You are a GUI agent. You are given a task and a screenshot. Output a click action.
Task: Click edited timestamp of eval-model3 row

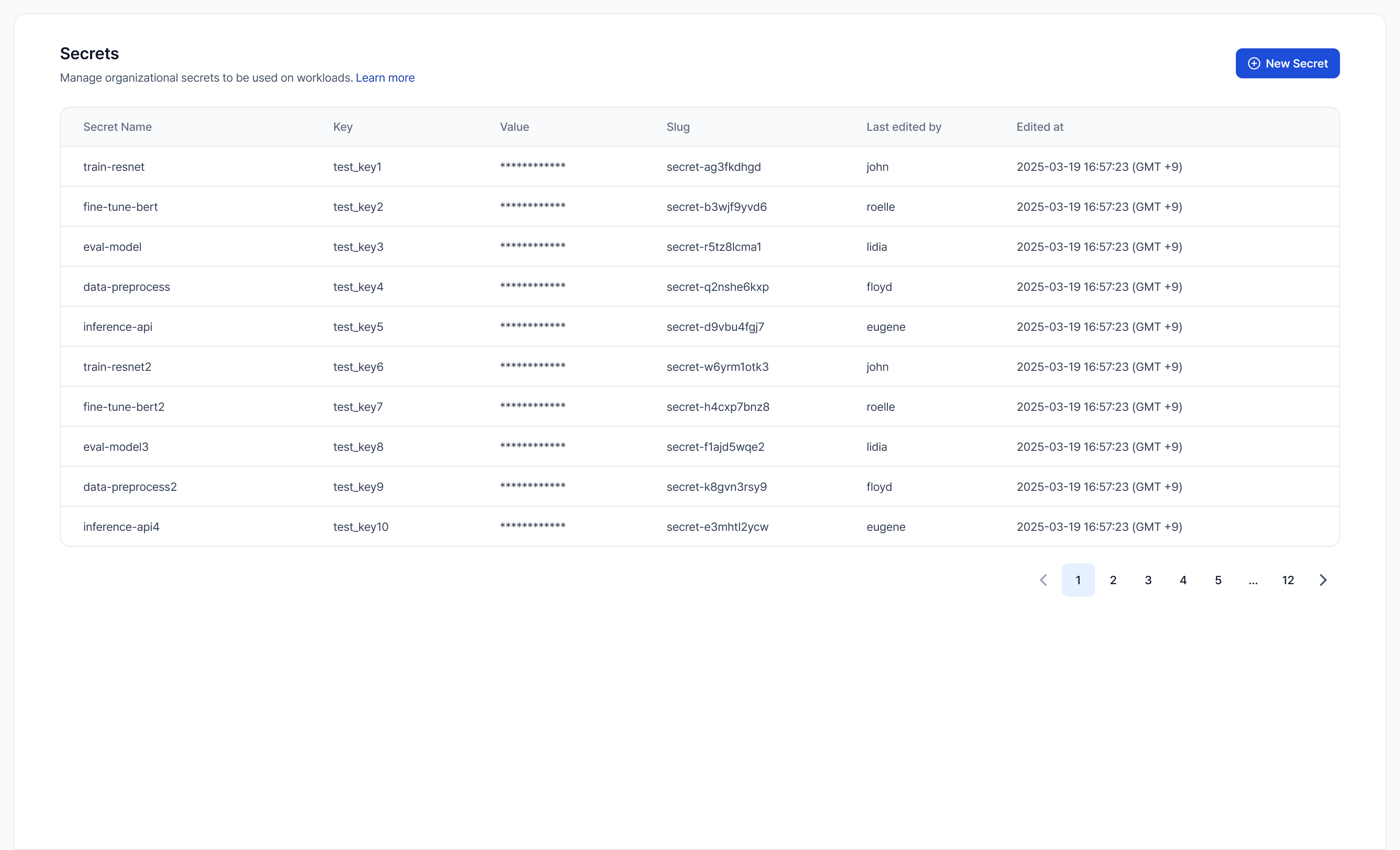[1099, 447]
